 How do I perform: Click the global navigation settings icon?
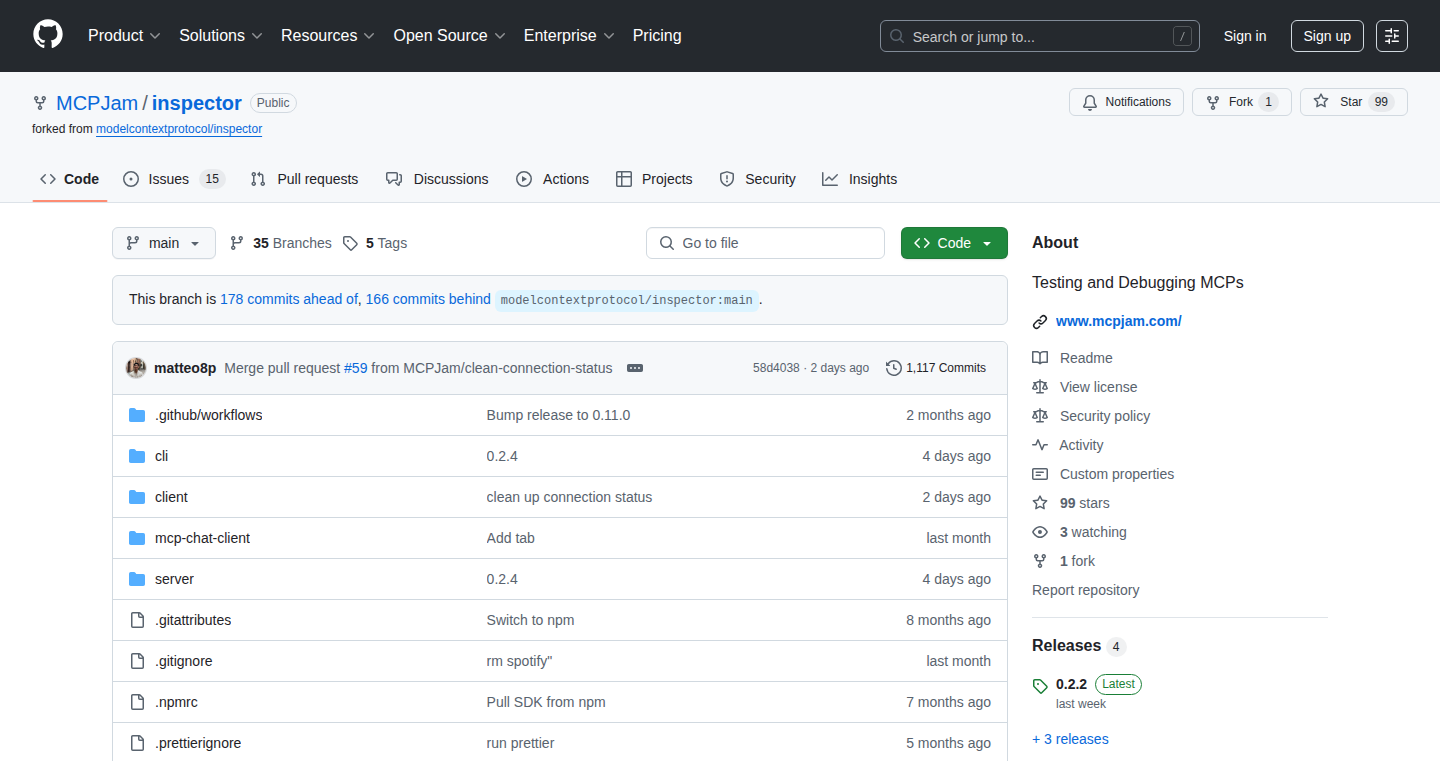tap(1391, 36)
